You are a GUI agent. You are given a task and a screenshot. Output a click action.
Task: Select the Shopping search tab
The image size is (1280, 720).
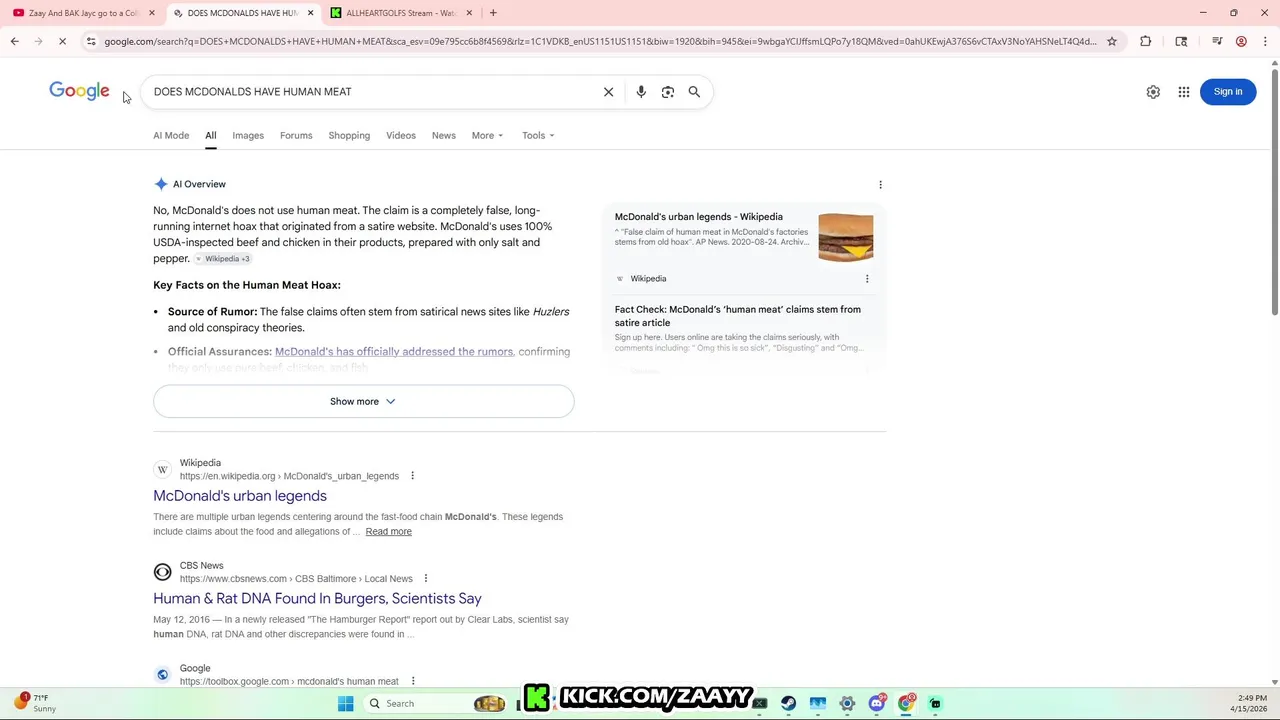click(349, 136)
